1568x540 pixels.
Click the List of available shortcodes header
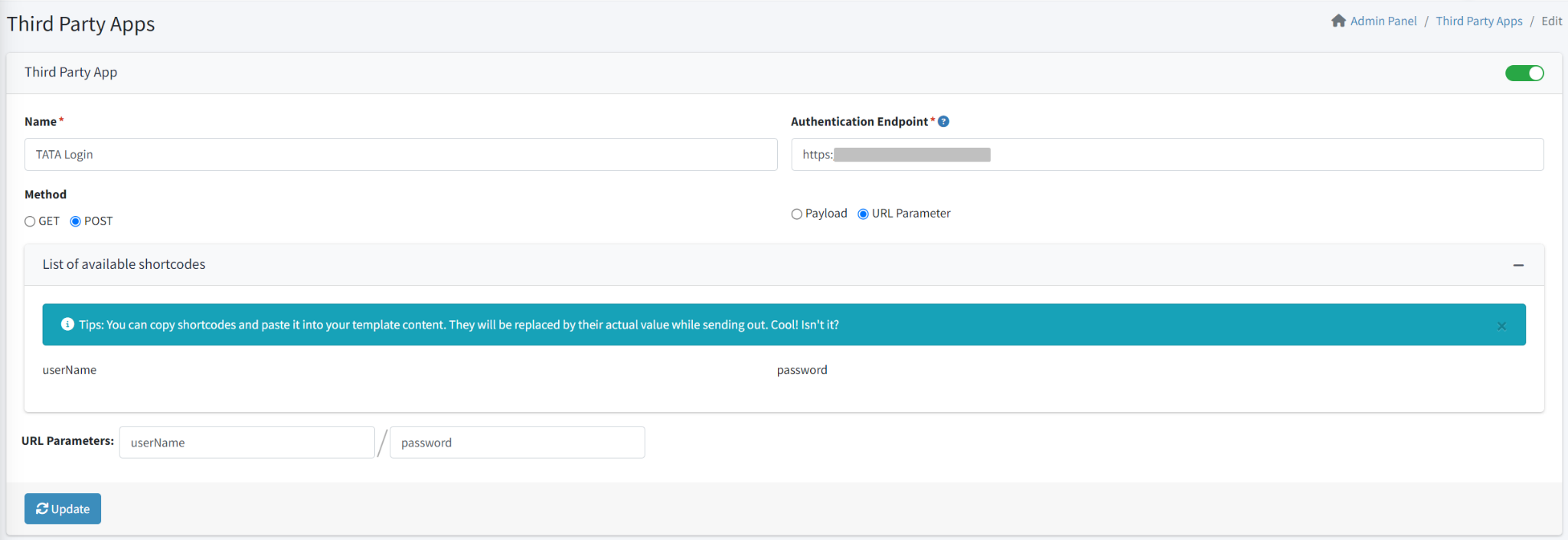coord(124,264)
